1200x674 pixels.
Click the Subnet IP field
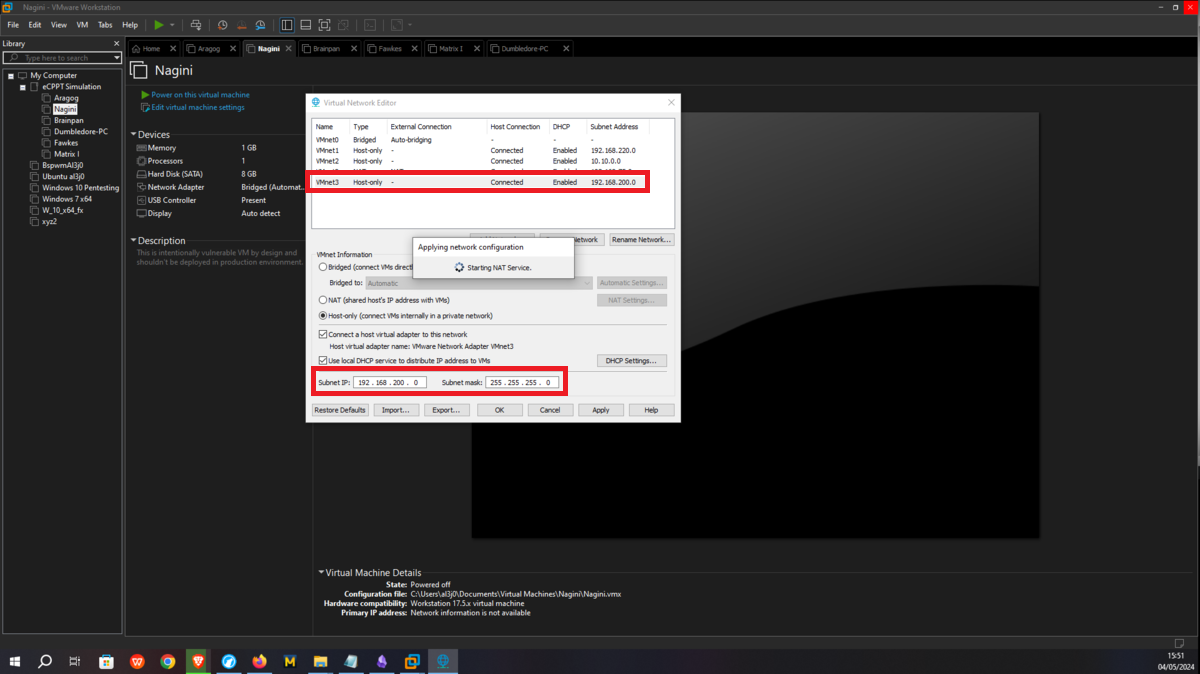pos(391,382)
